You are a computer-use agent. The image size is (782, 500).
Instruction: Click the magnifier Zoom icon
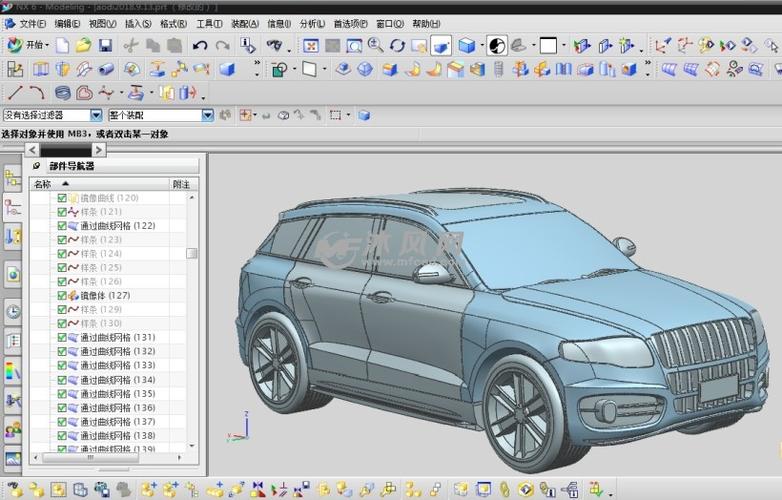376,45
